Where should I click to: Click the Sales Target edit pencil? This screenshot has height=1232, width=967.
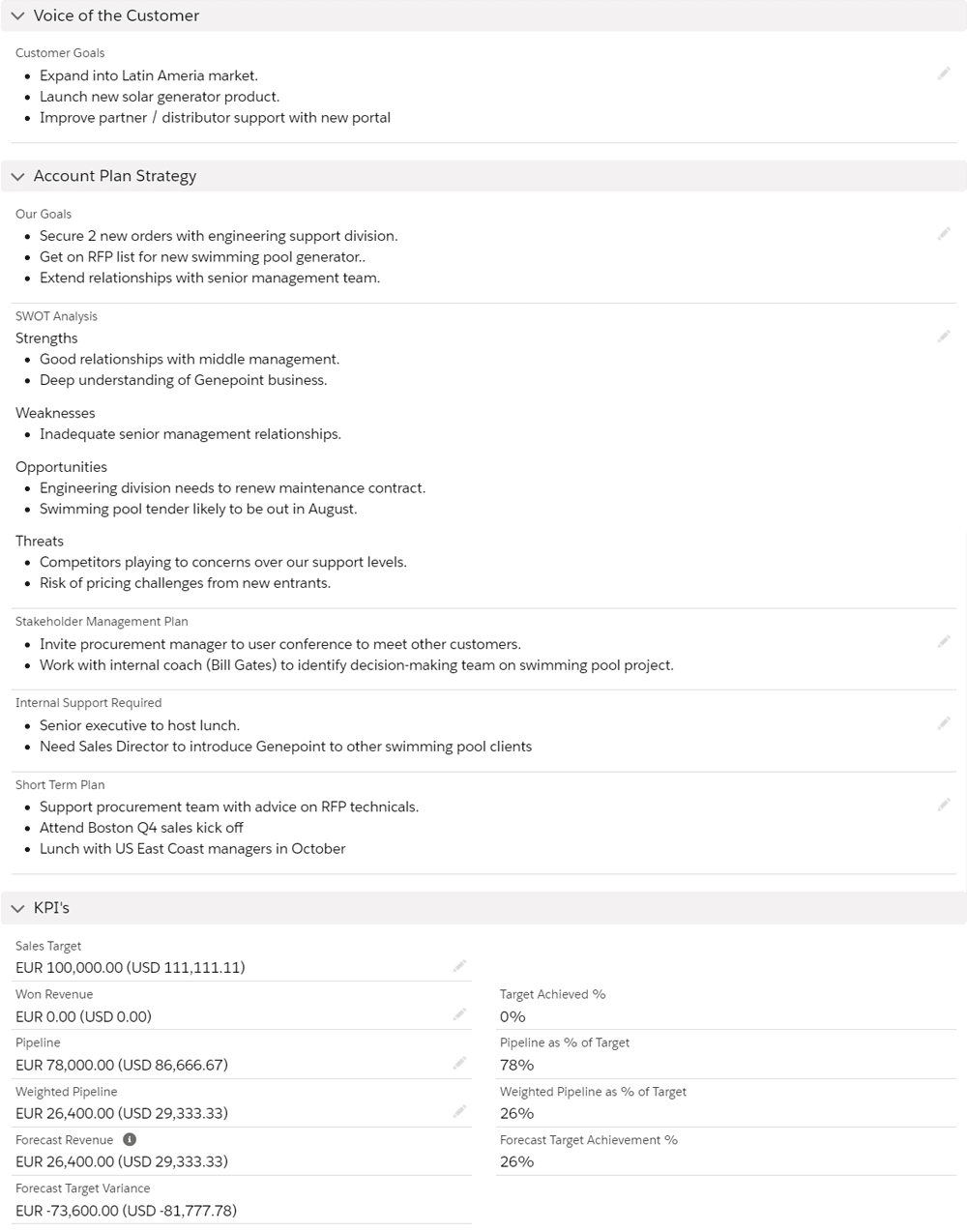point(459,966)
